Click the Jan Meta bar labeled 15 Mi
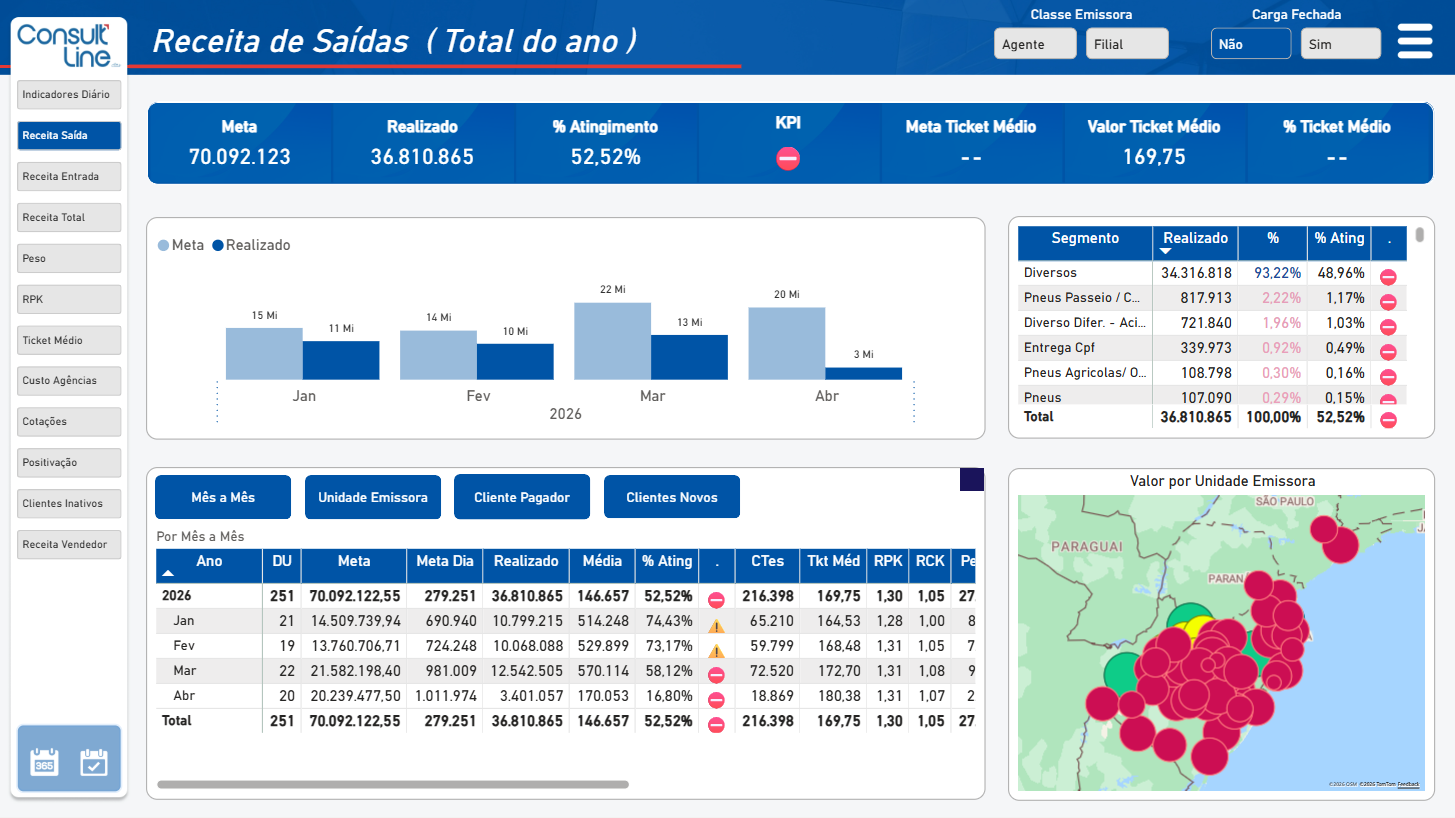 (x=264, y=354)
